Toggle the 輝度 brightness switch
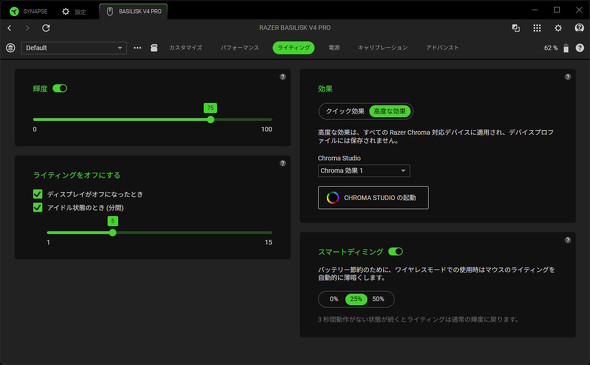The image size is (590, 365). click(x=60, y=88)
